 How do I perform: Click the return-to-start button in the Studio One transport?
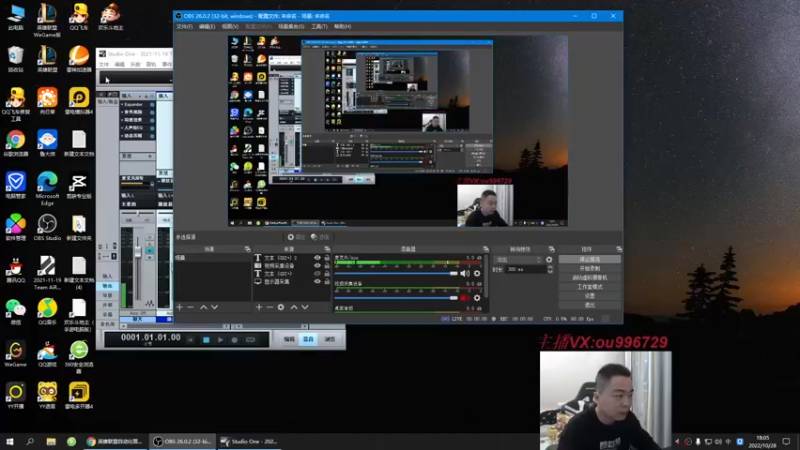(191, 340)
